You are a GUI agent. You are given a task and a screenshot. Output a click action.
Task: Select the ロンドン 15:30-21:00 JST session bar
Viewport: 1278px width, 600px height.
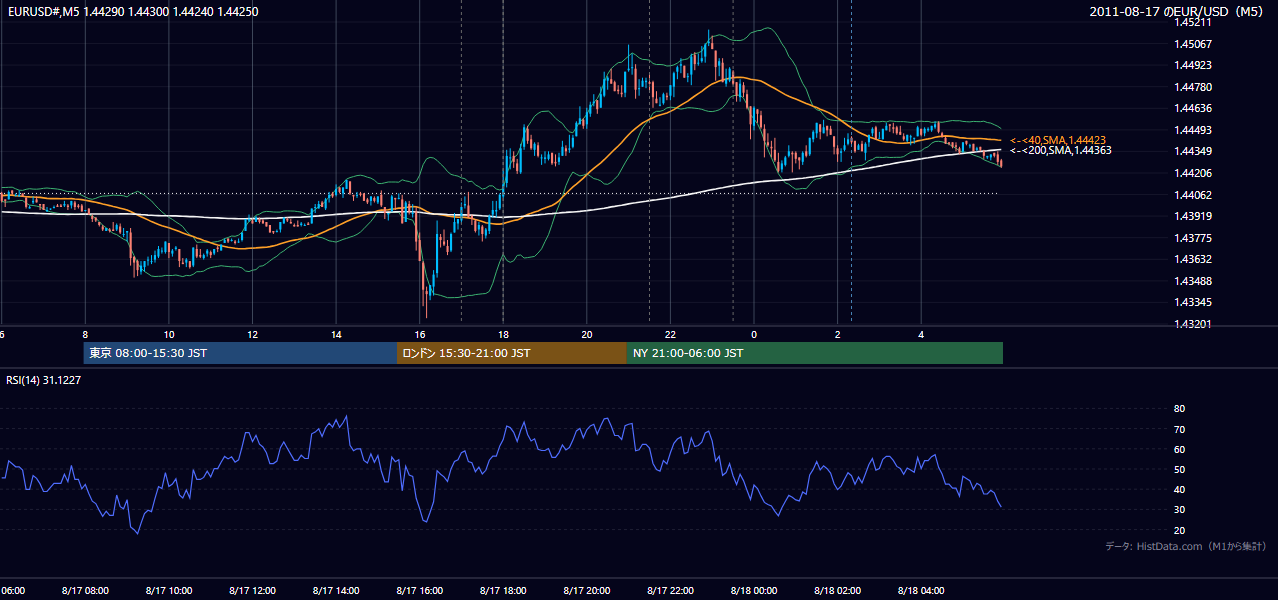(512, 353)
